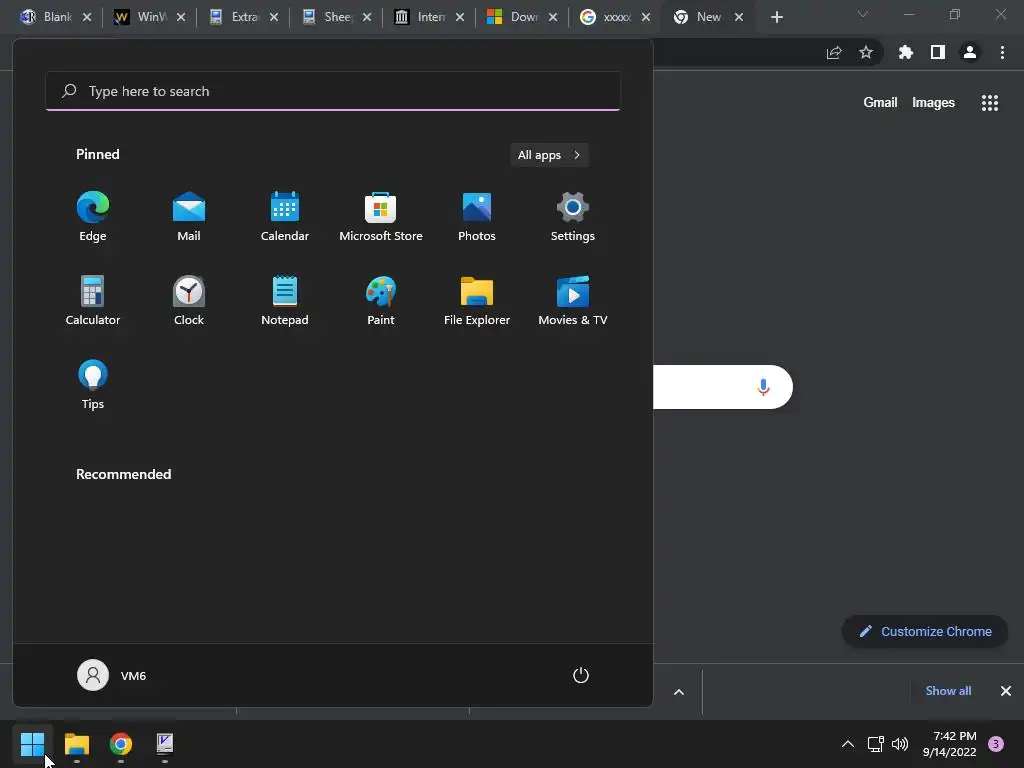
Task: Switch to the Extra Chrome tab
Action: [235, 17]
